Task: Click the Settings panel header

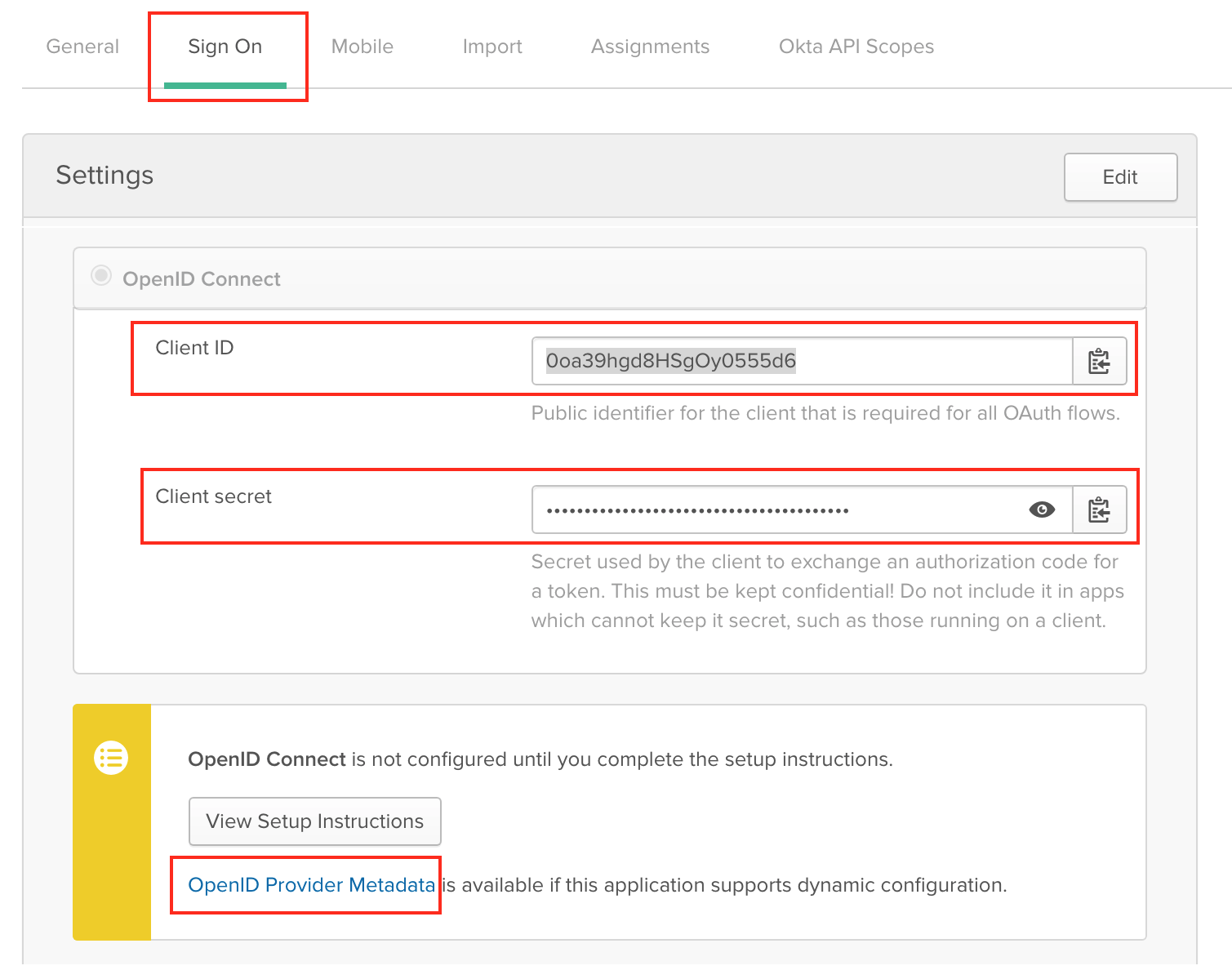Action: point(104,175)
